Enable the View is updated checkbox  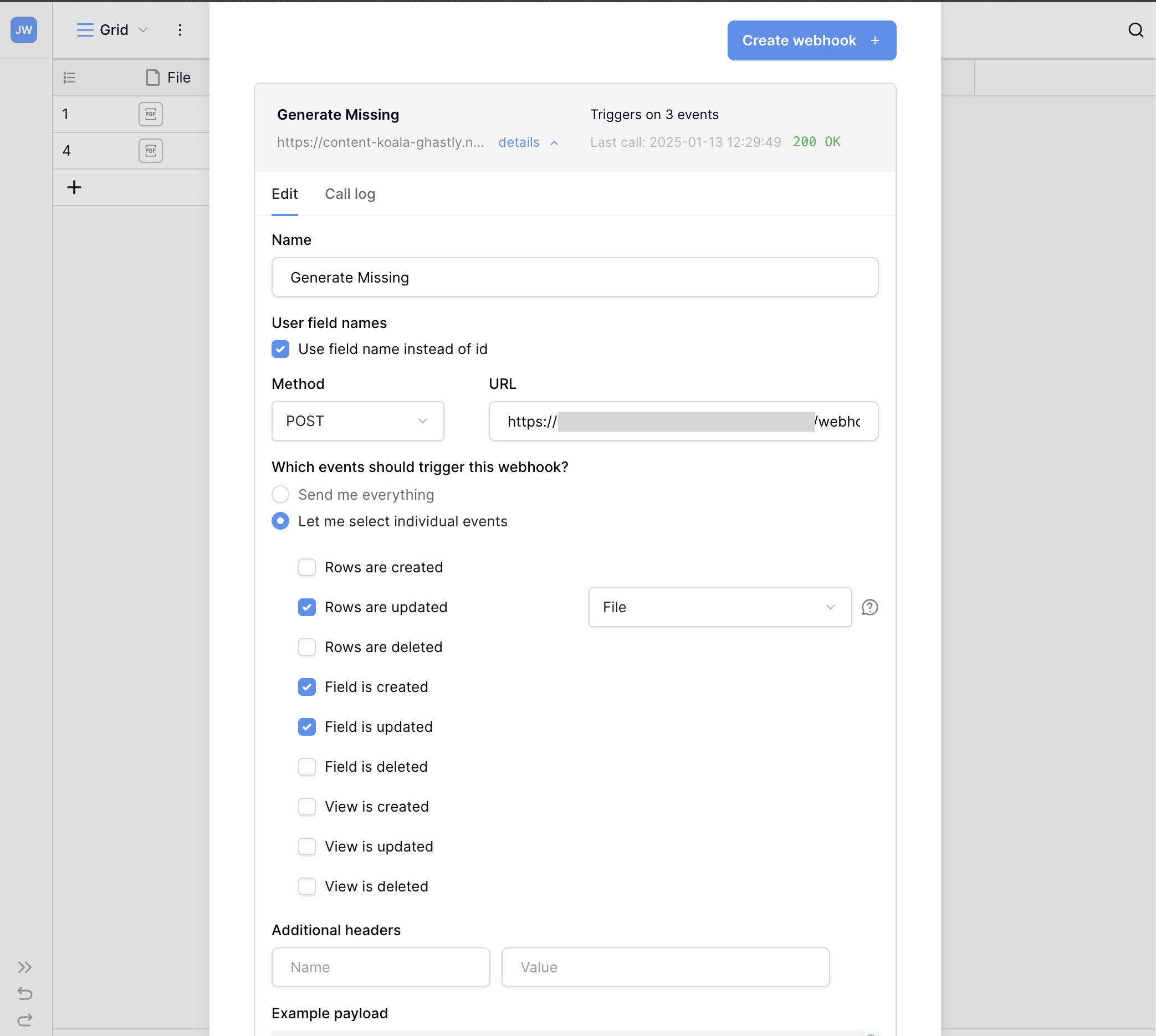coord(307,846)
